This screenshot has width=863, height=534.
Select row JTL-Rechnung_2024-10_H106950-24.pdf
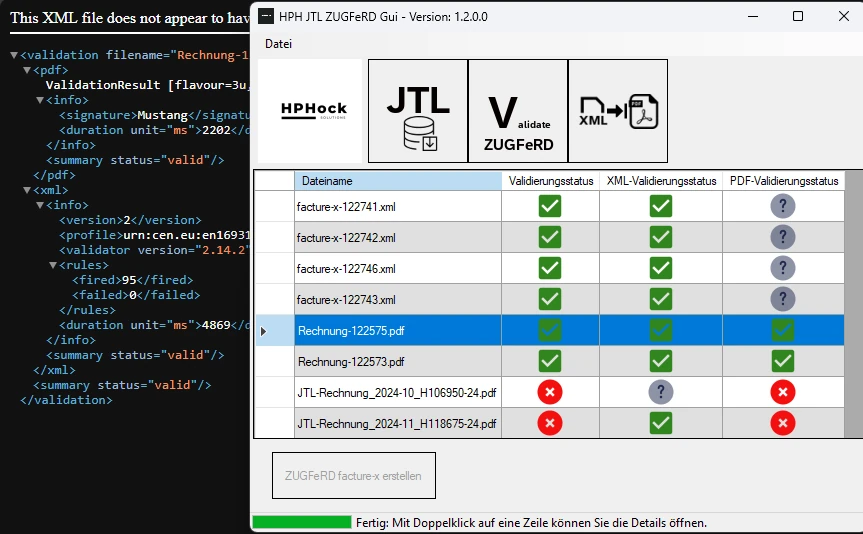point(550,393)
